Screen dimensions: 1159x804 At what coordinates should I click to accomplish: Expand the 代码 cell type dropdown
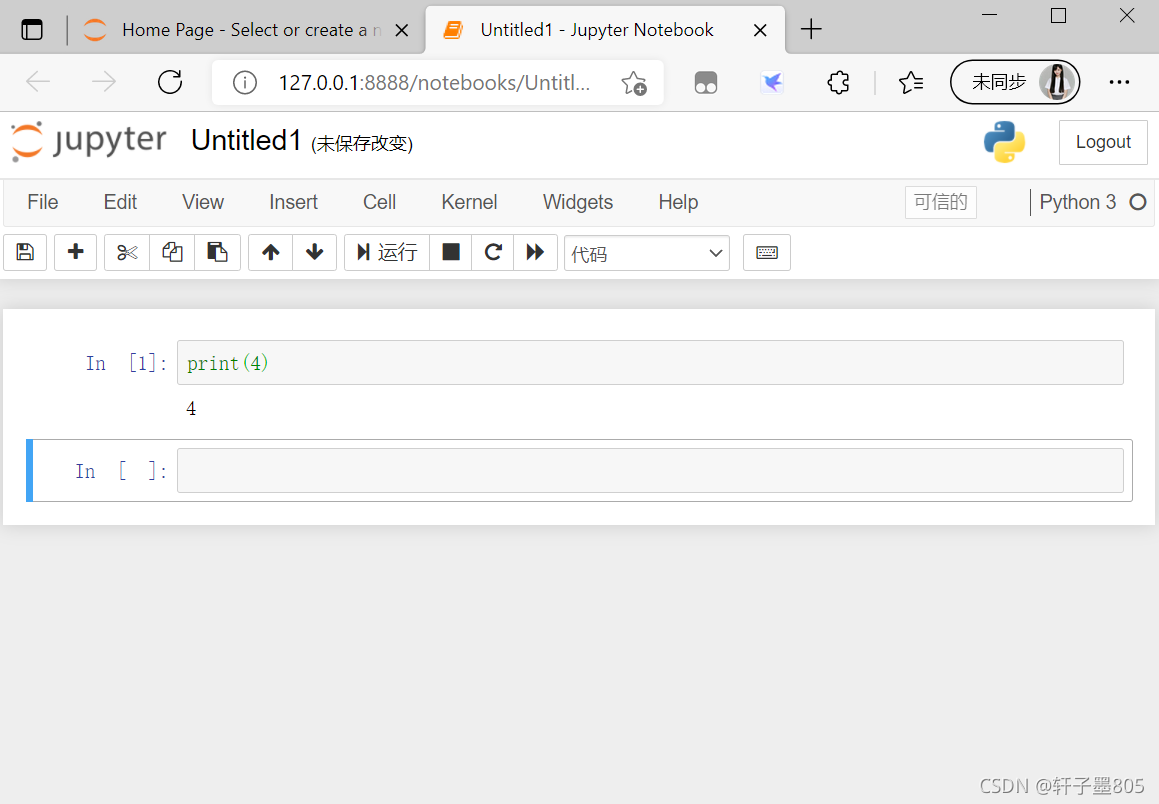pyautogui.click(x=646, y=254)
